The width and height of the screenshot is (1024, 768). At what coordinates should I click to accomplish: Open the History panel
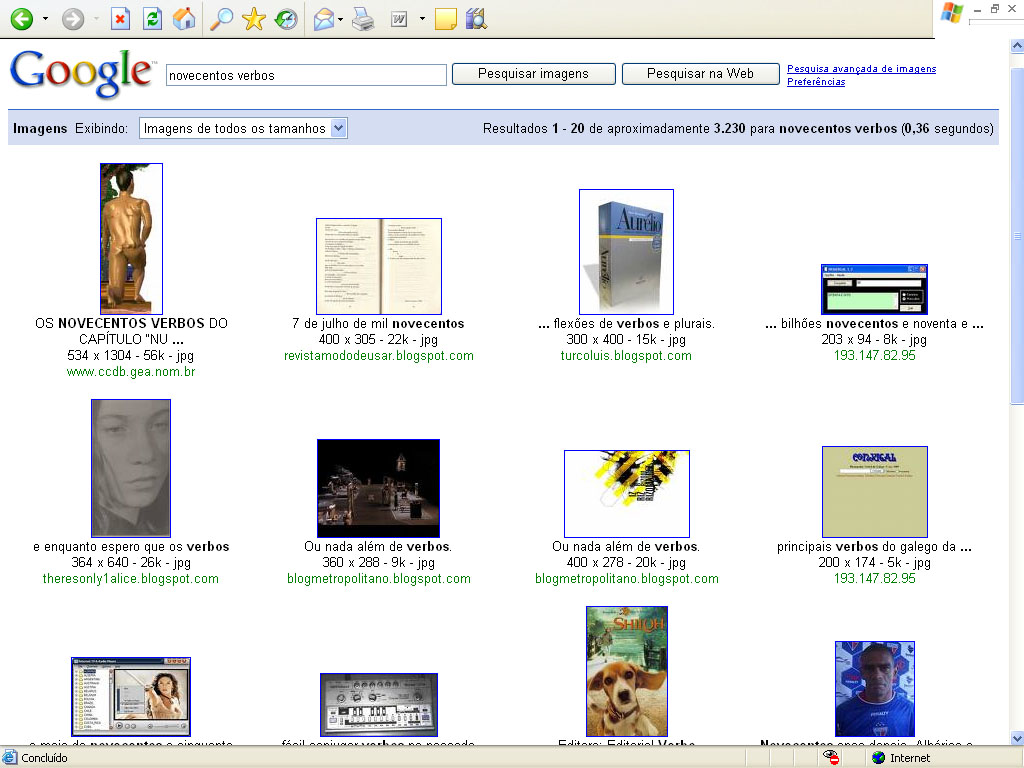tap(286, 18)
